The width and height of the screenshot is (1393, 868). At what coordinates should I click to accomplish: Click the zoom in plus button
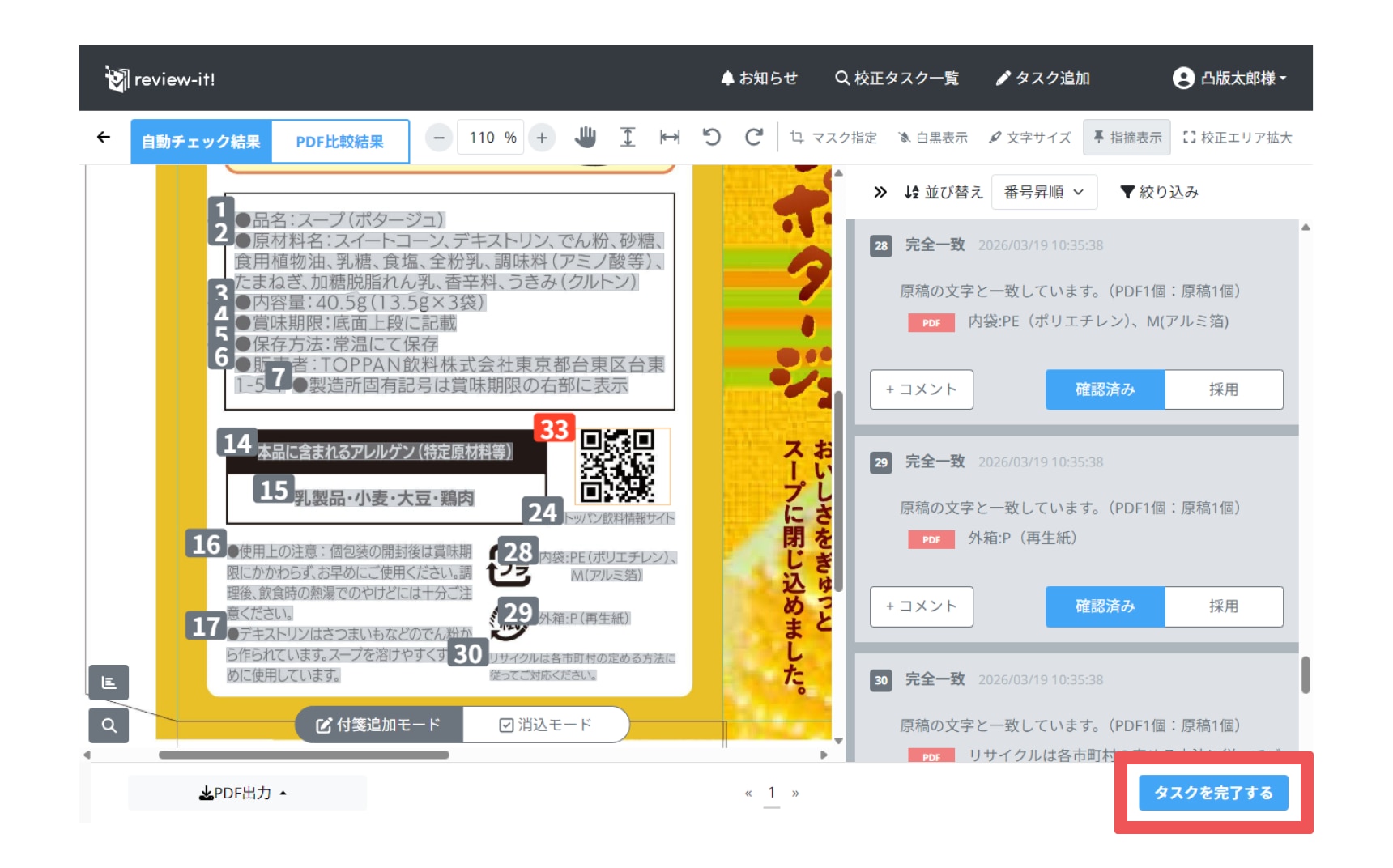(542, 138)
